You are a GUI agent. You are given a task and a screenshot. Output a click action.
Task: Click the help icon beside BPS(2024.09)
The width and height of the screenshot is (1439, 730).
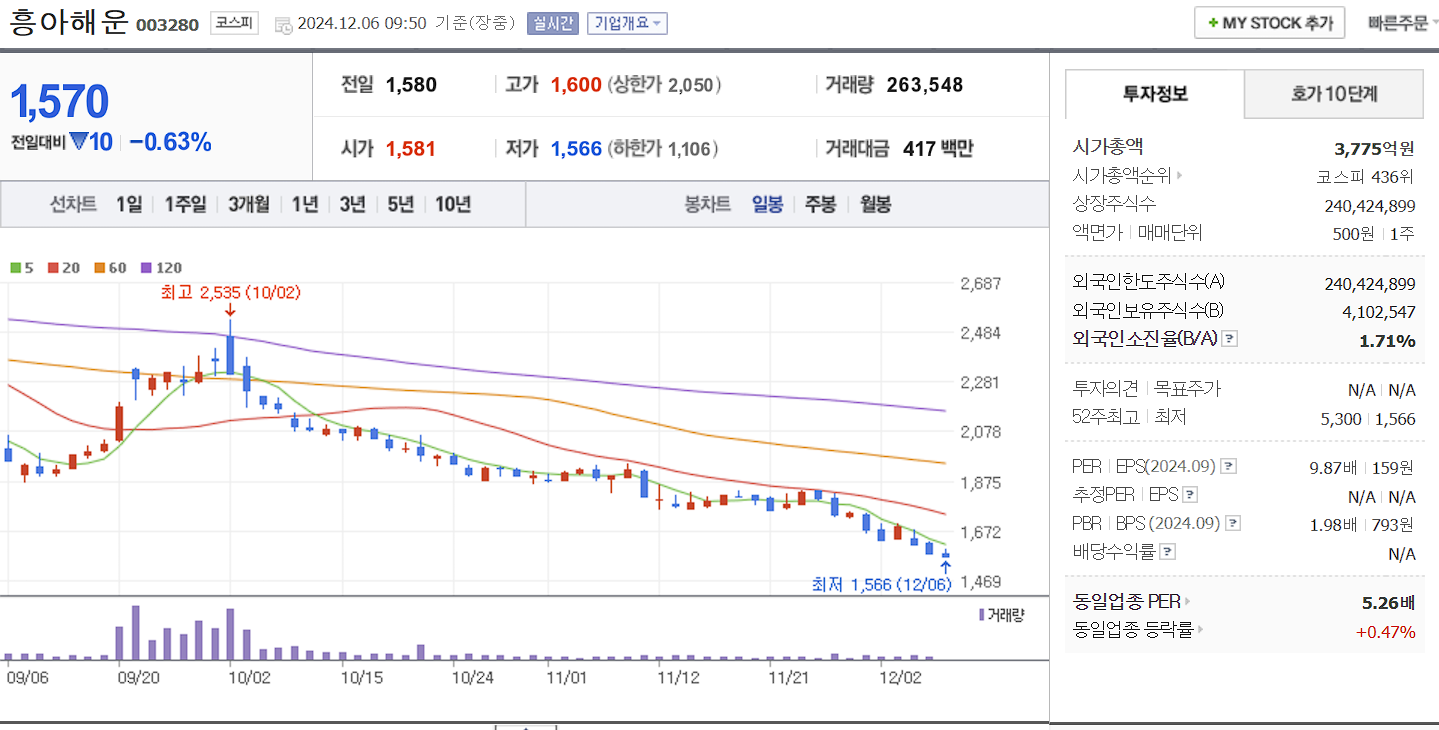point(1233,522)
